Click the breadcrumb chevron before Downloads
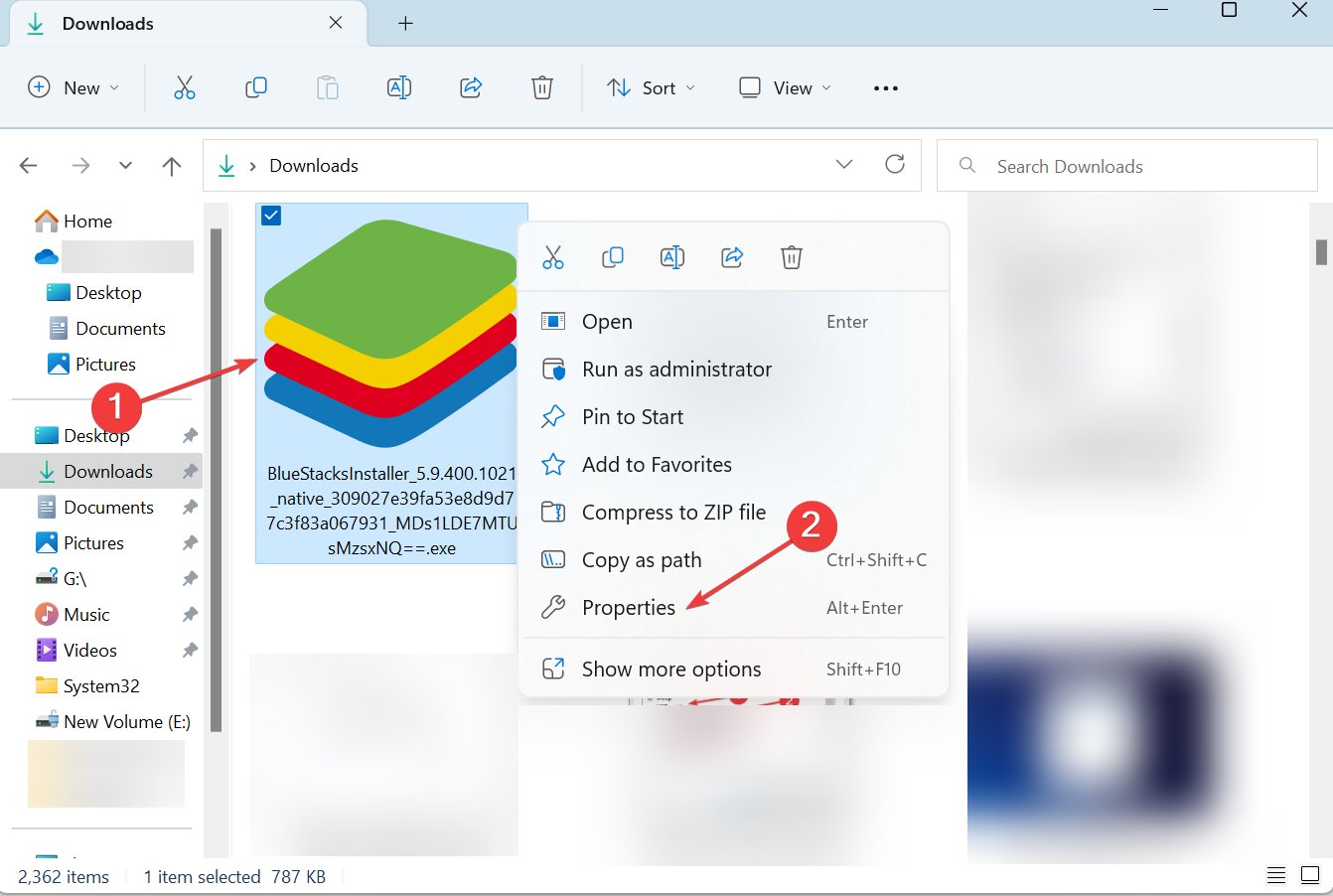This screenshot has height=896, width=1333. (253, 166)
